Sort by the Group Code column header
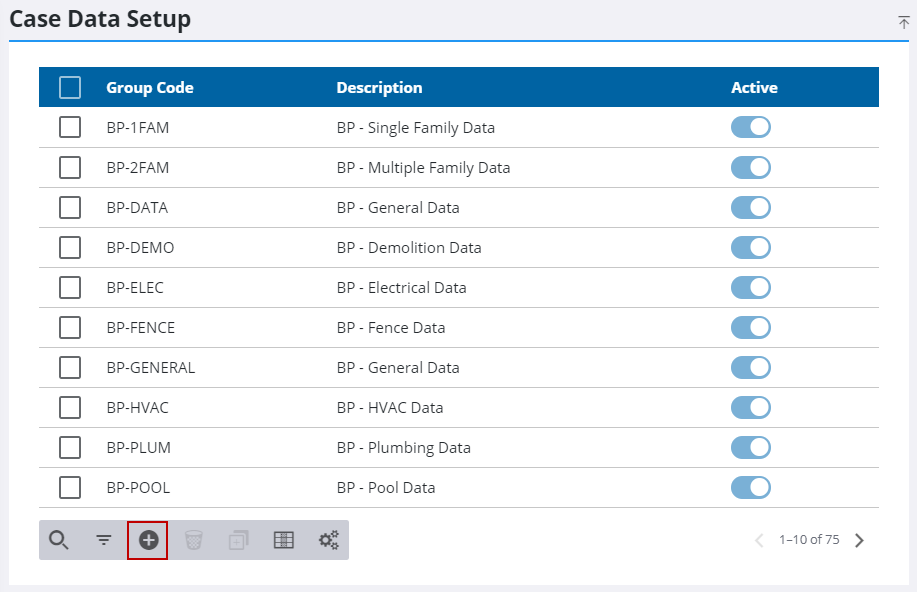917x592 pixels. 150,88
